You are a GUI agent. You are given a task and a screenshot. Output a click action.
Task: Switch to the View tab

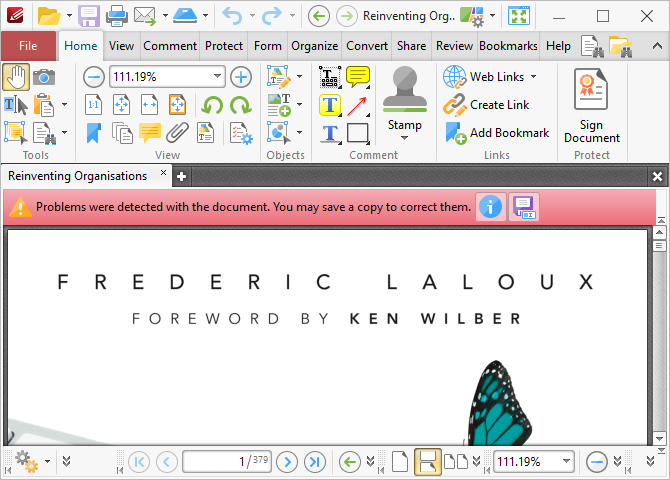coord(121,46)
